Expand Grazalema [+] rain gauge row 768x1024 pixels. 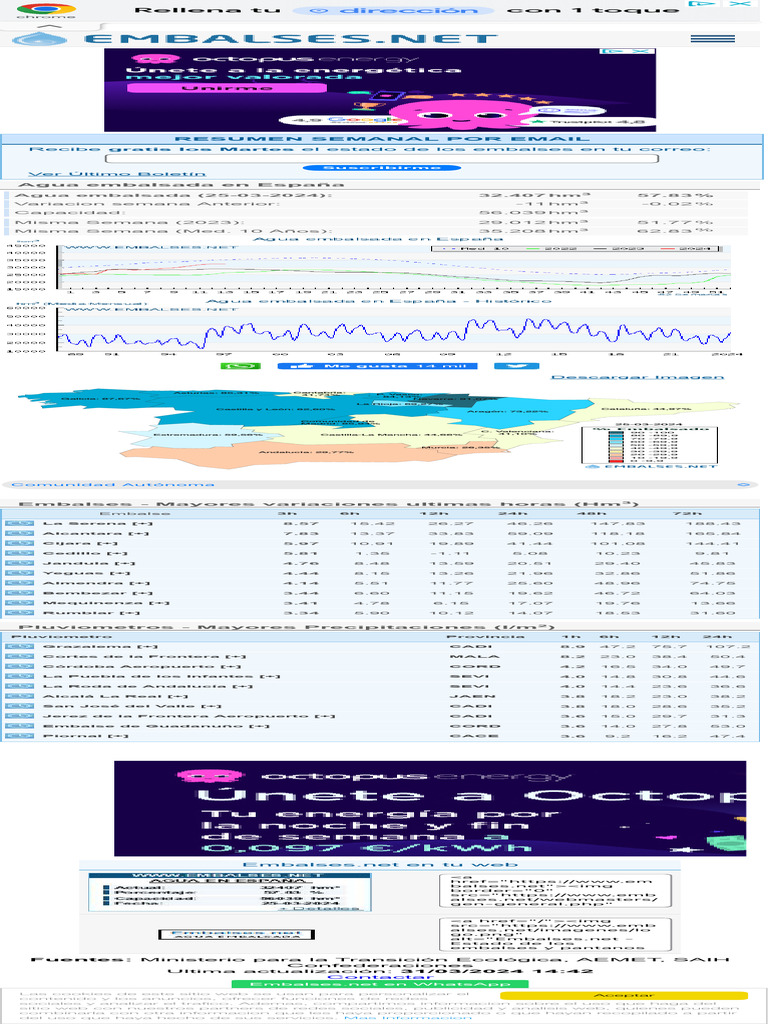click(100, 647)
